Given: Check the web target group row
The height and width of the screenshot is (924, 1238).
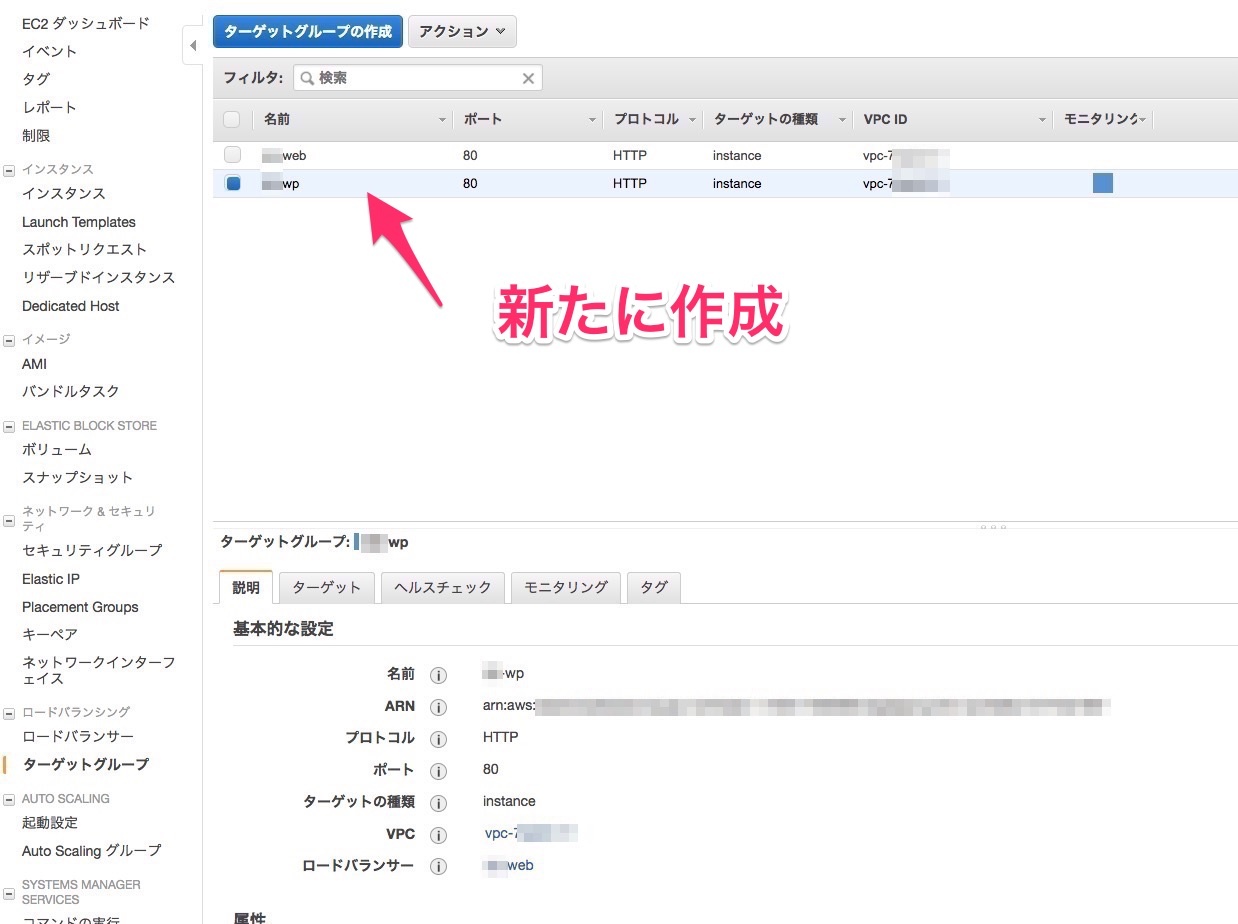Looking at the screenshot, I should coord(232,155).
